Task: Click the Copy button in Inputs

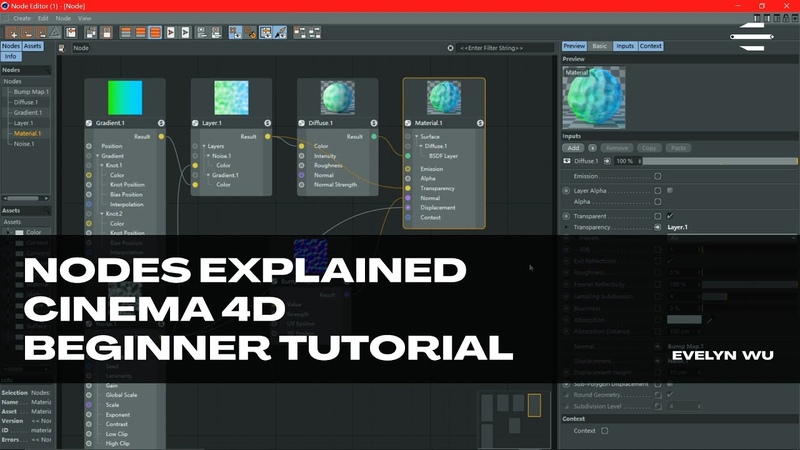Action: click(x=648, y=148)
